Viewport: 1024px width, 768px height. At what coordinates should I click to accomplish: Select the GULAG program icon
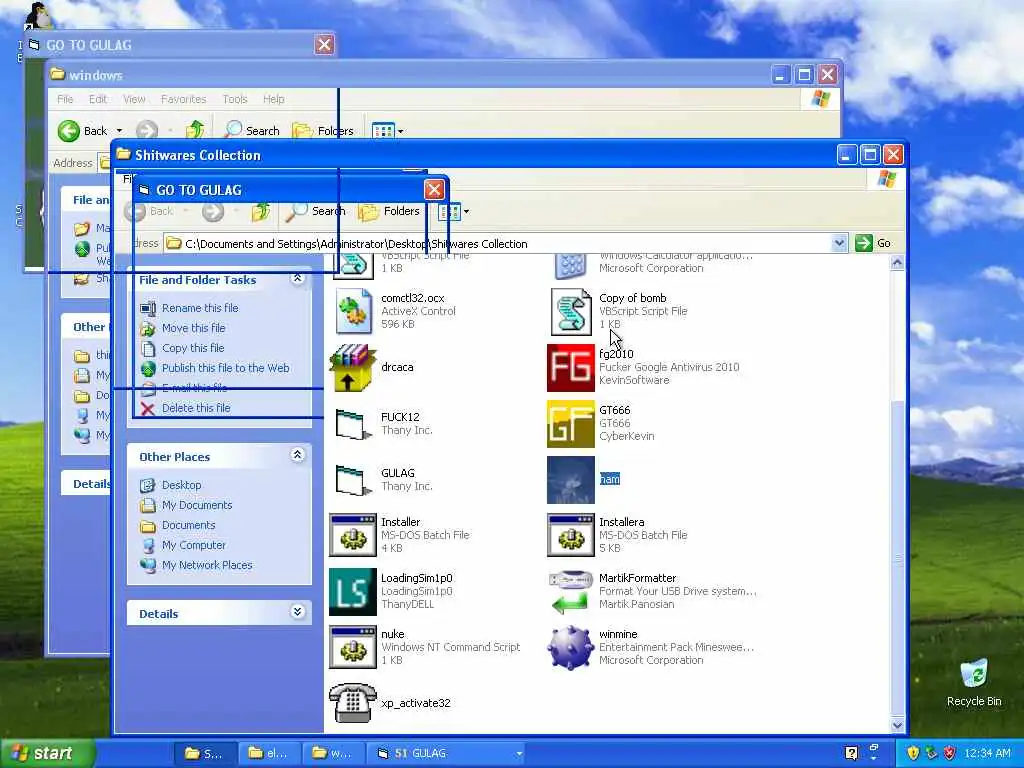(x=353, y=480)
